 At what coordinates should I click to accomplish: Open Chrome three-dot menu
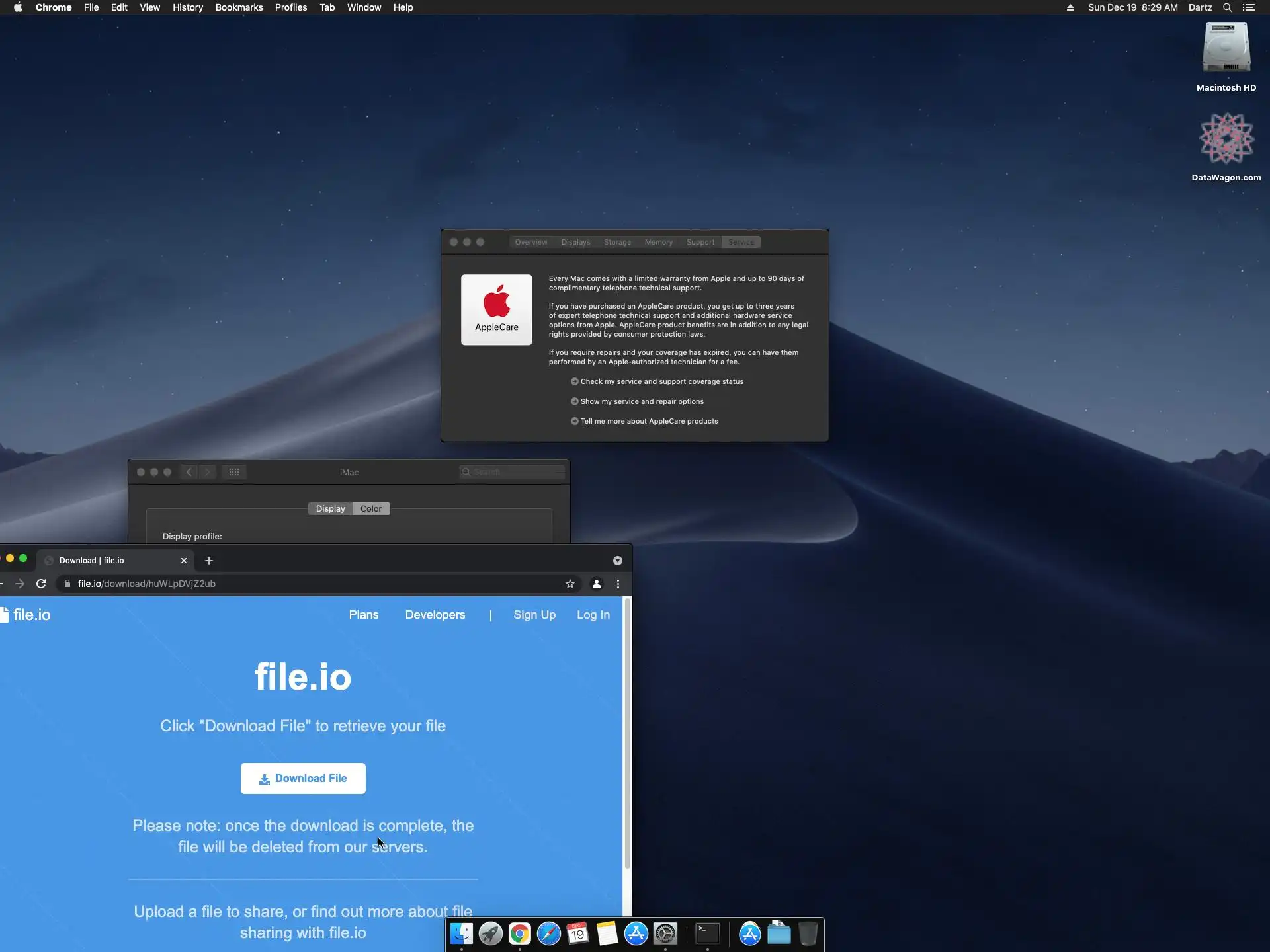pos(618,584)
